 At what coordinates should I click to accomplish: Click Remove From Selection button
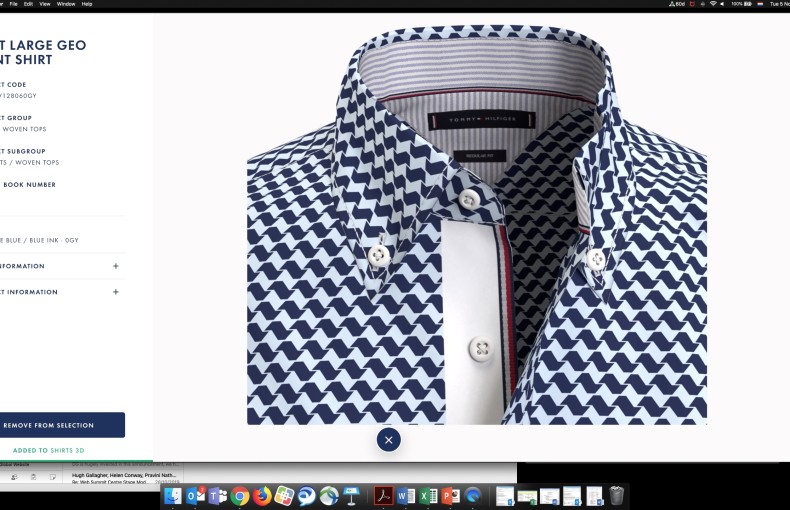click(x=60, y=425)
